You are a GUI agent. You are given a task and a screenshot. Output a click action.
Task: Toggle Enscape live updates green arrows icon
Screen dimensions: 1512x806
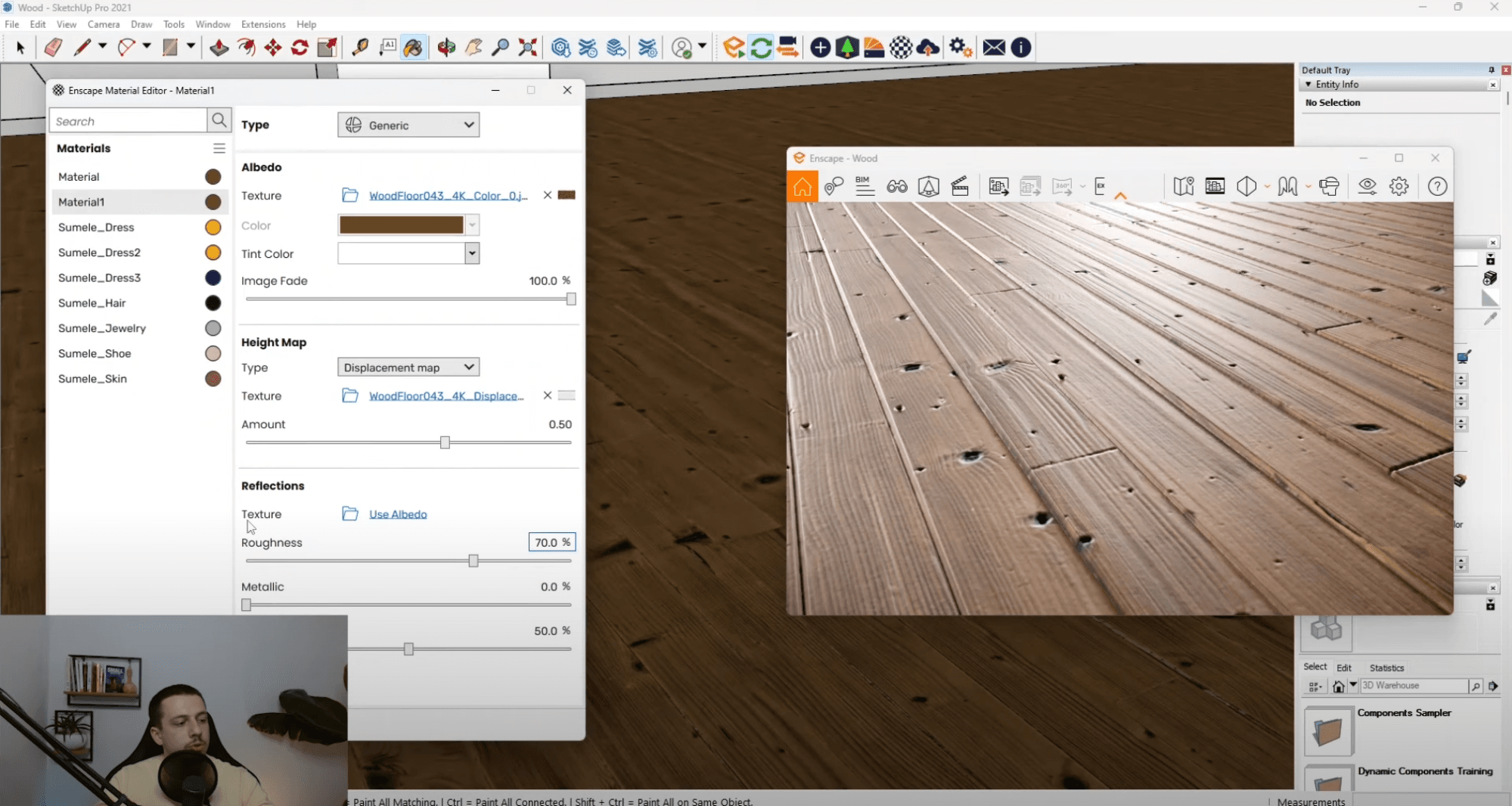761,48
